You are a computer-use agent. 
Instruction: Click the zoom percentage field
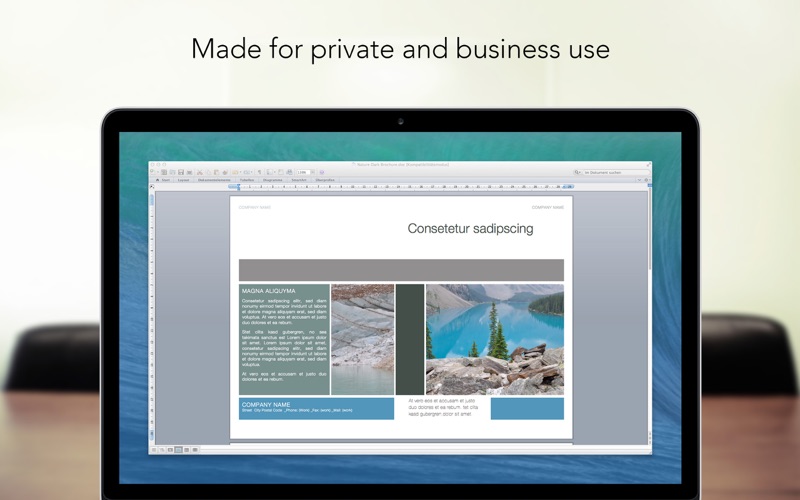click(x=304, y=172)
